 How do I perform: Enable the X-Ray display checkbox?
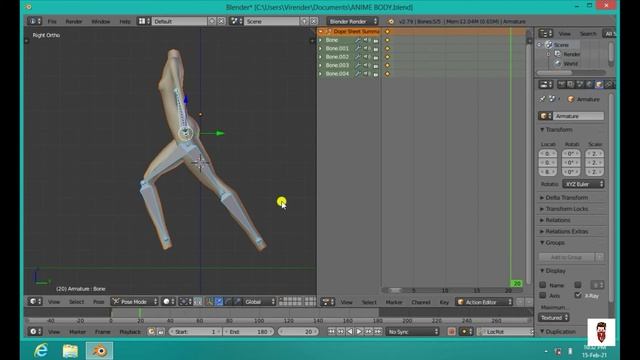pyautogui.click(x=578, y=295)
